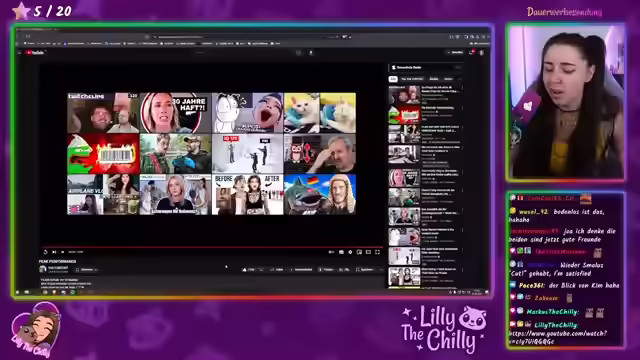
Task: Open the YouTube guide hamburger menu
Action: click(x=19, y=53)
